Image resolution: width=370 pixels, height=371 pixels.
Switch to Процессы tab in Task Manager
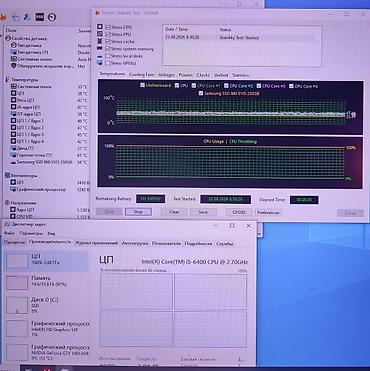[15, 242]
